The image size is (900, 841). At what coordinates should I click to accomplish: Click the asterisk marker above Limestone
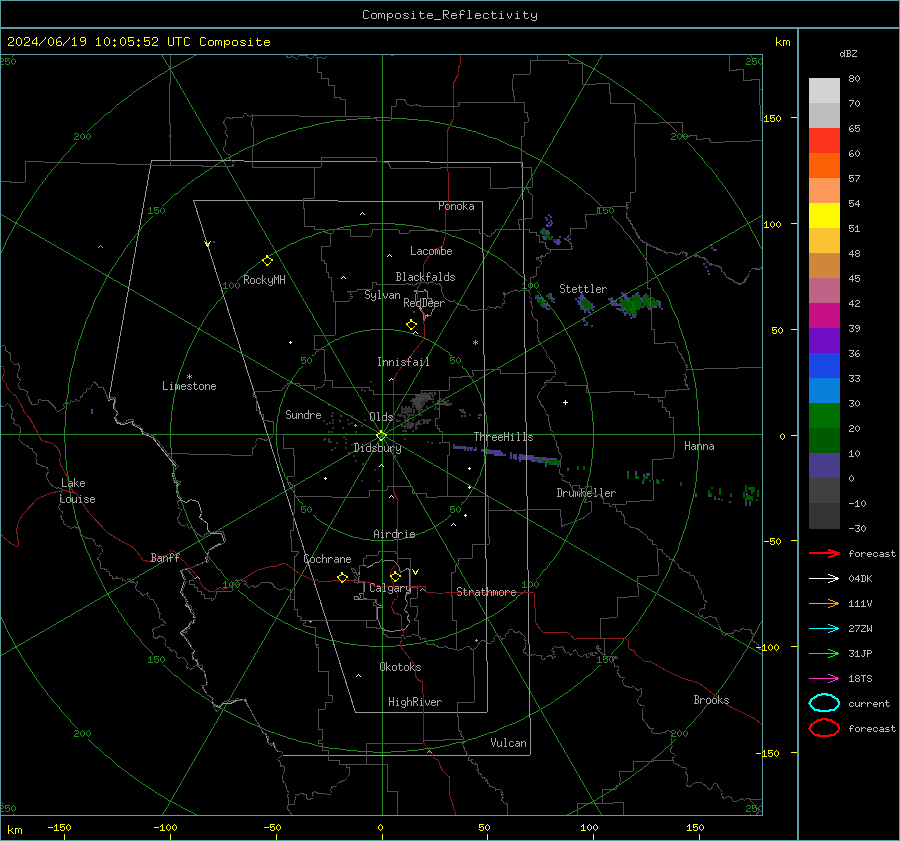point(189,377)
